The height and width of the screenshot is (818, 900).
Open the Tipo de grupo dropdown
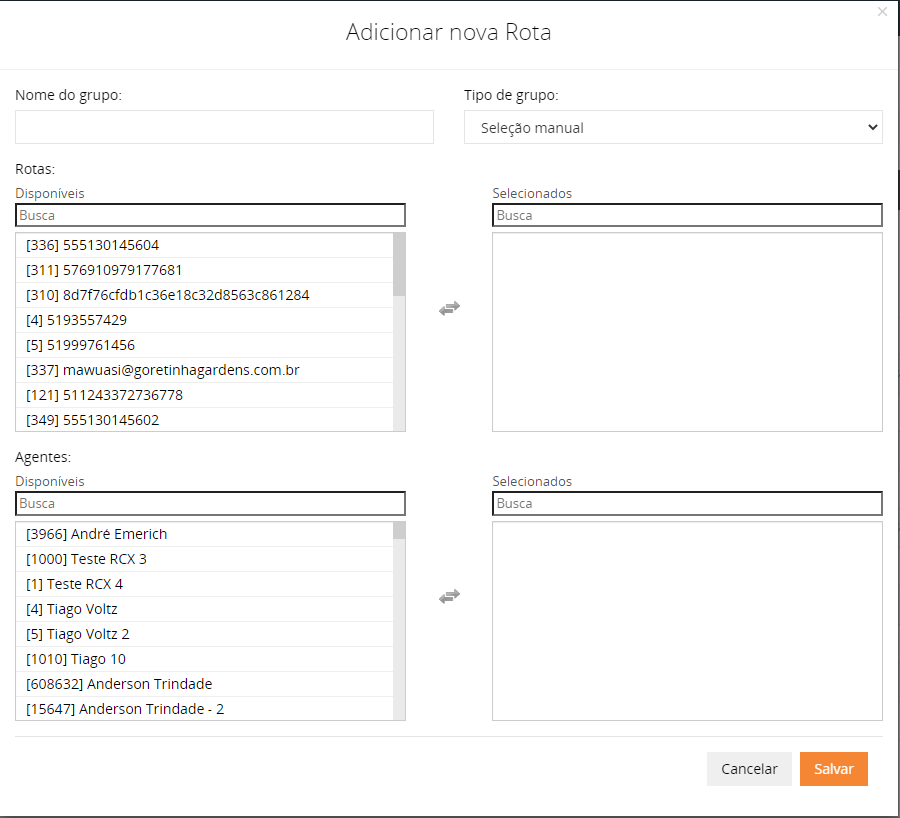click(x=673, y=127)
